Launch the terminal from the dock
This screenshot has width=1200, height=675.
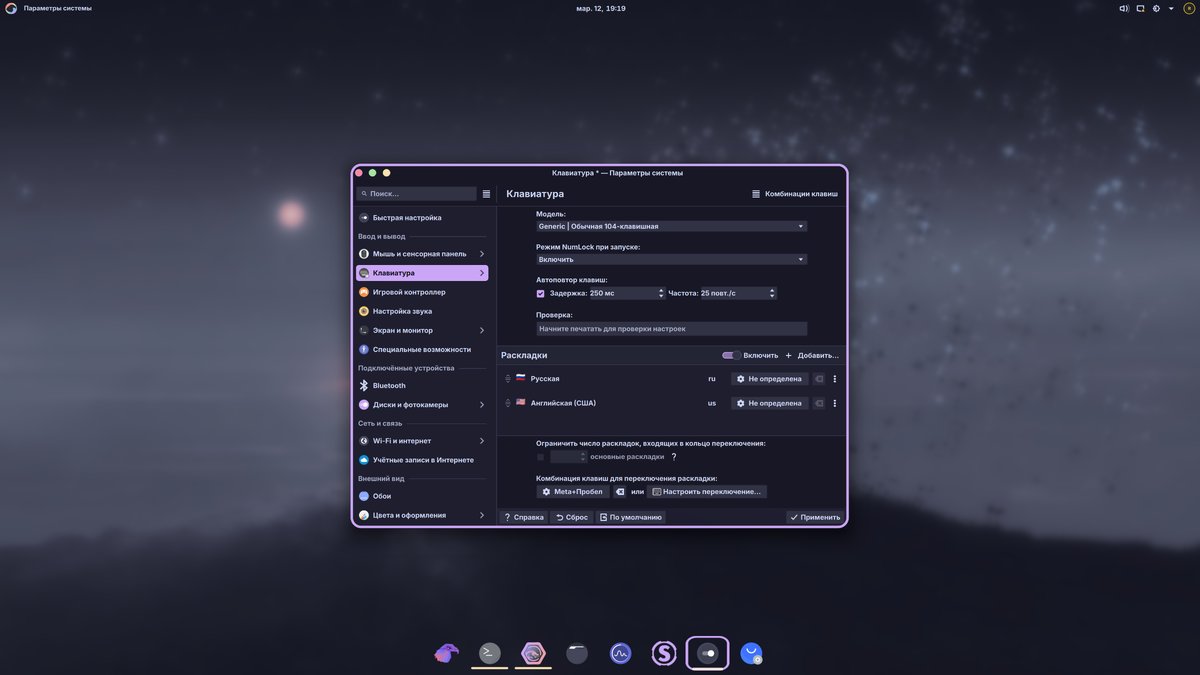coord(489,654)
